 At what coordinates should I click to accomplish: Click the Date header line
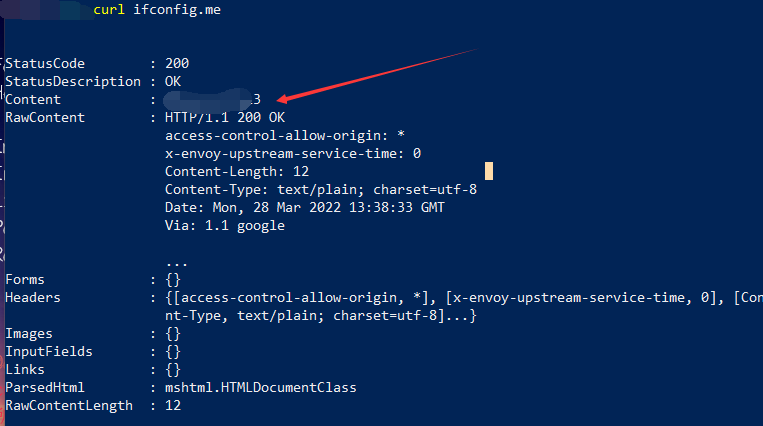[x=305, y=207]
